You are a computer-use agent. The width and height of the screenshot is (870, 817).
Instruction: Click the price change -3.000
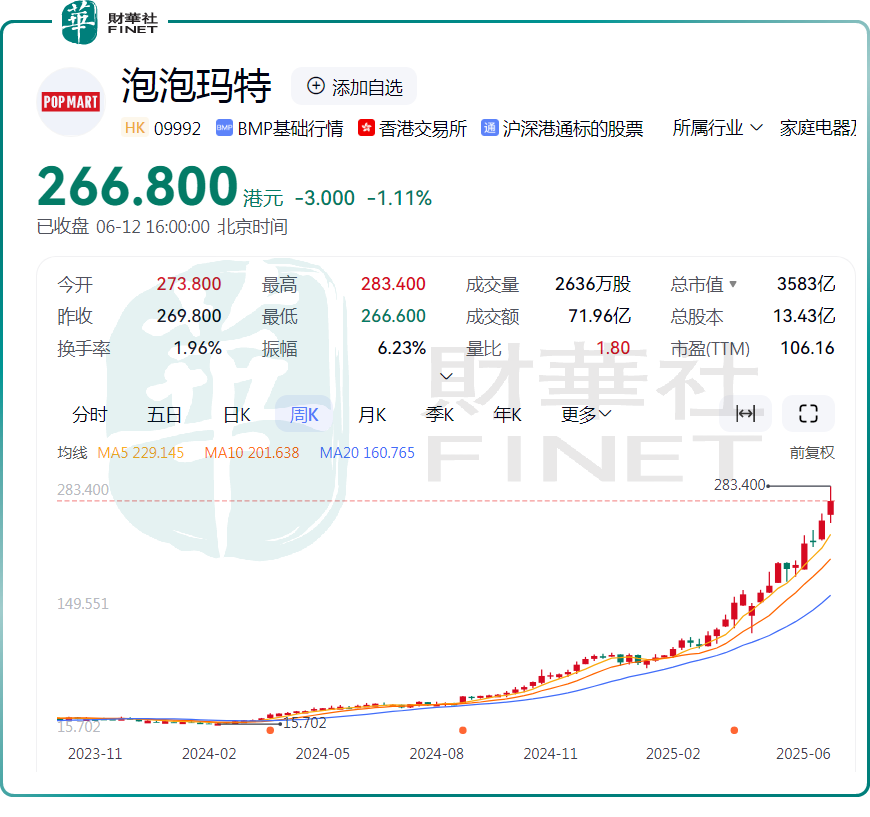[325, 198]
